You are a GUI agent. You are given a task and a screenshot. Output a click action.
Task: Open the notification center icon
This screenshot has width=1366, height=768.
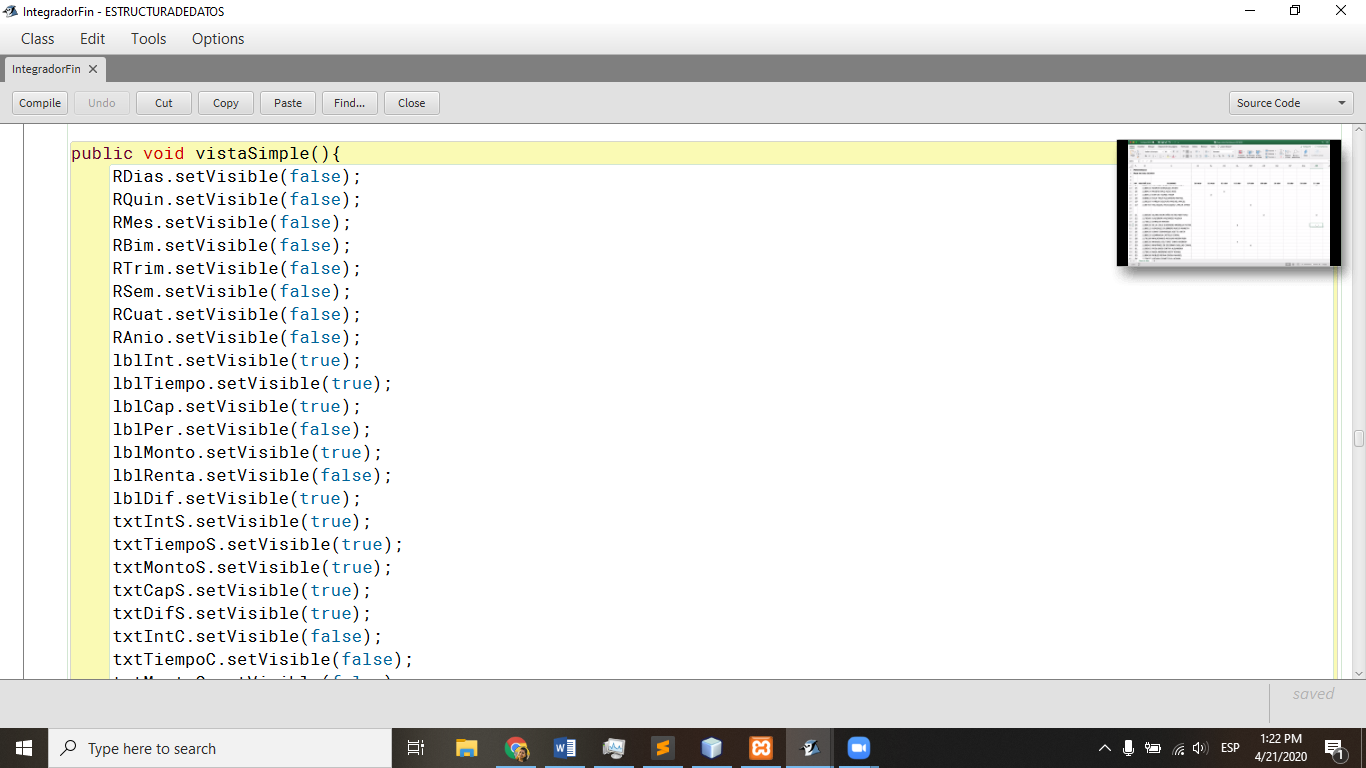(x=1334, y=748)
